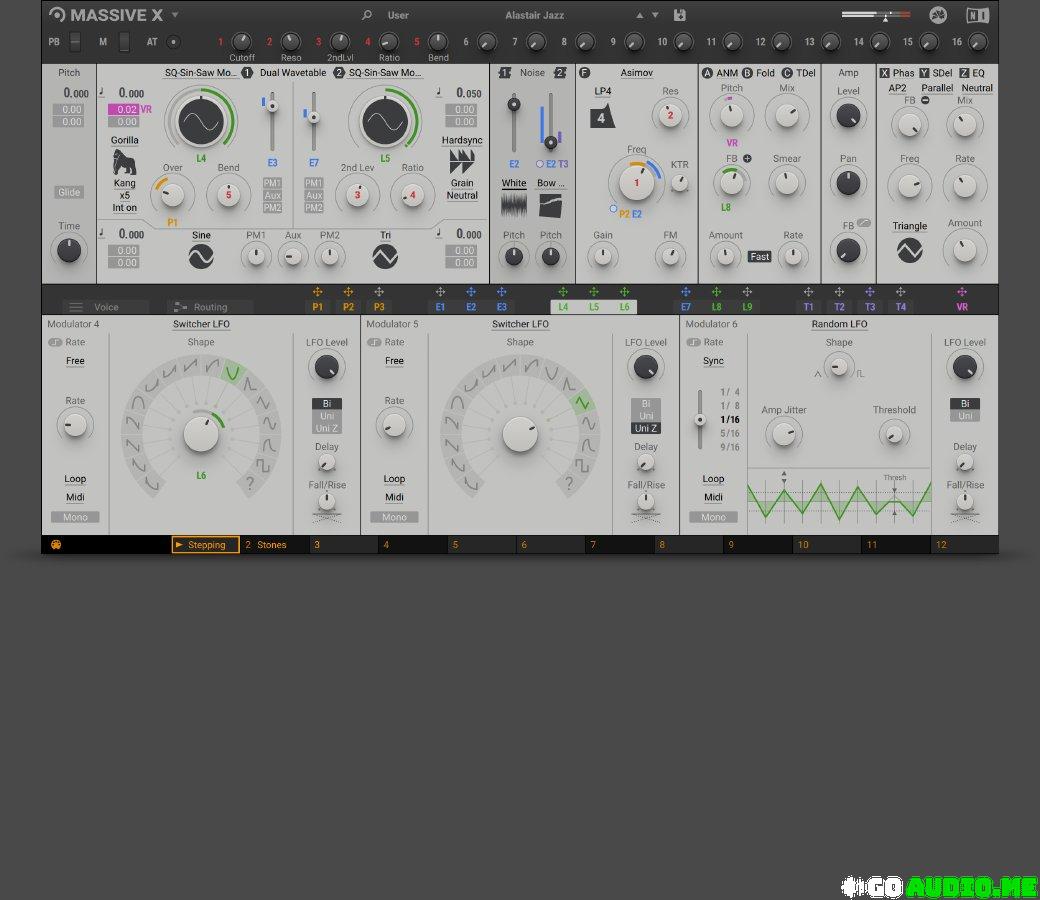Pick the random question-mark shape in Modulator 5
This screenshot has width=1040, height=900.
[x=568, y=483]
